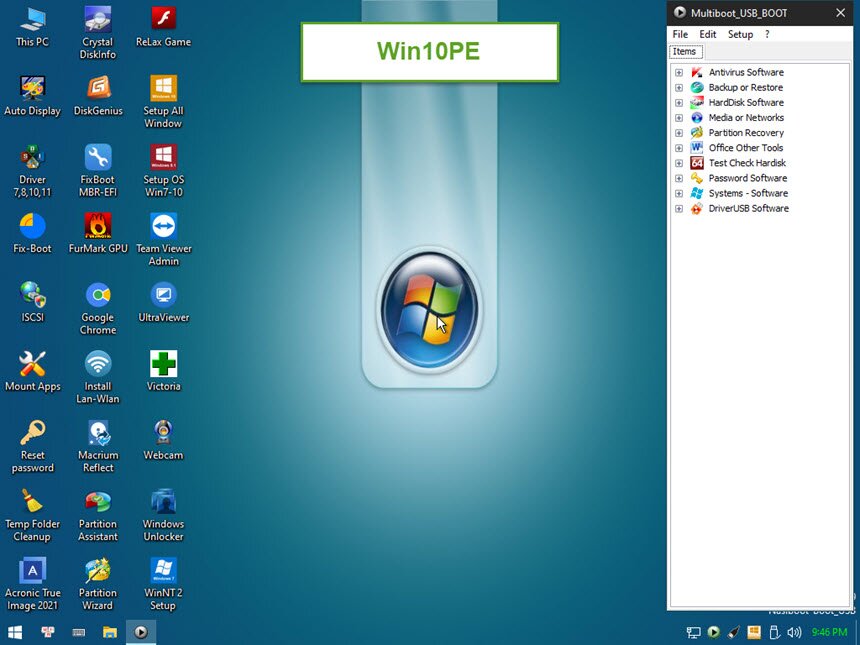The height and width of the screenshot is (645, 860).
Task: Select the ISCSI desktop icon
Action: pos(32,302)
